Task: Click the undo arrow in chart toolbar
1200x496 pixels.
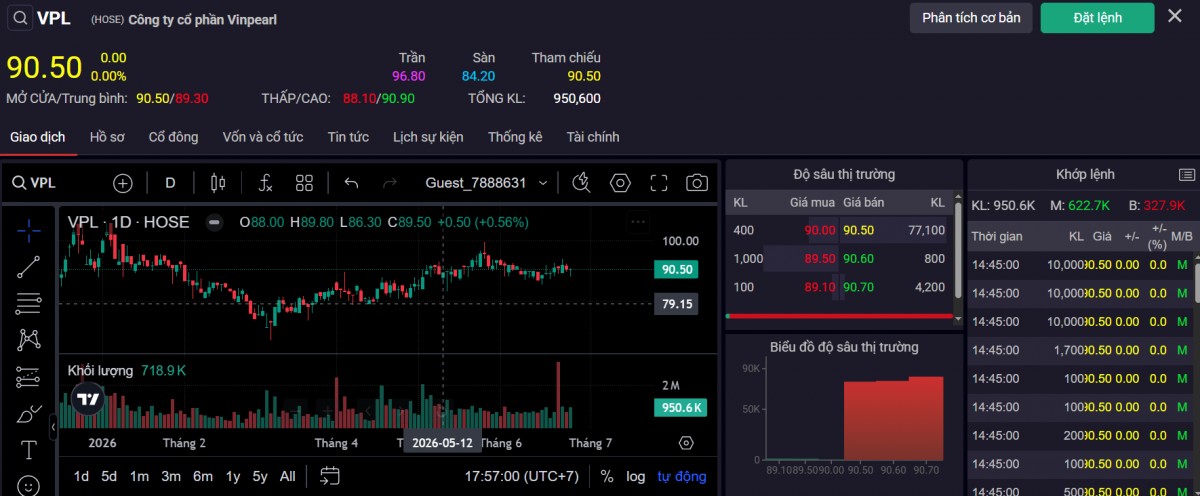Action: point(351,183)
